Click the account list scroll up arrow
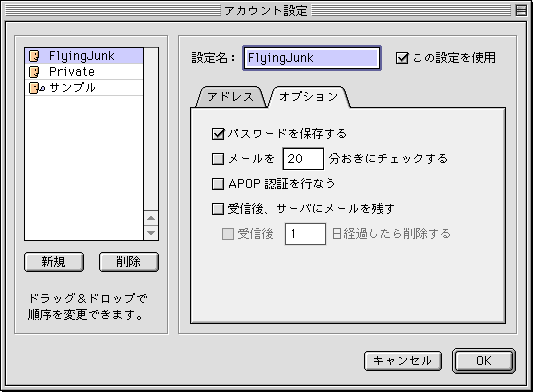533x392 pixels. (151, 218)
